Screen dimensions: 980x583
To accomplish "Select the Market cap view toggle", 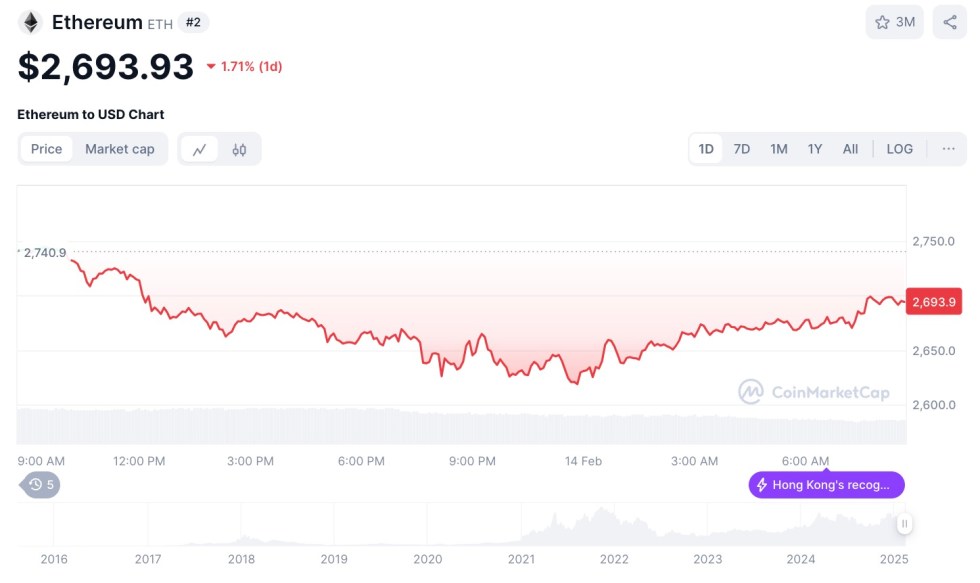I will [120, 149].
